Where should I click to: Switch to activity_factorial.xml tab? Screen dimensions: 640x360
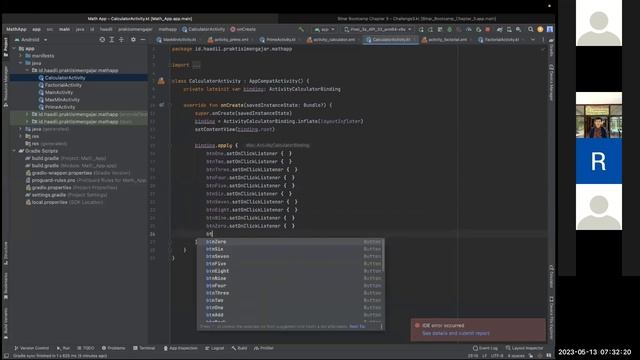coord(444,40)
